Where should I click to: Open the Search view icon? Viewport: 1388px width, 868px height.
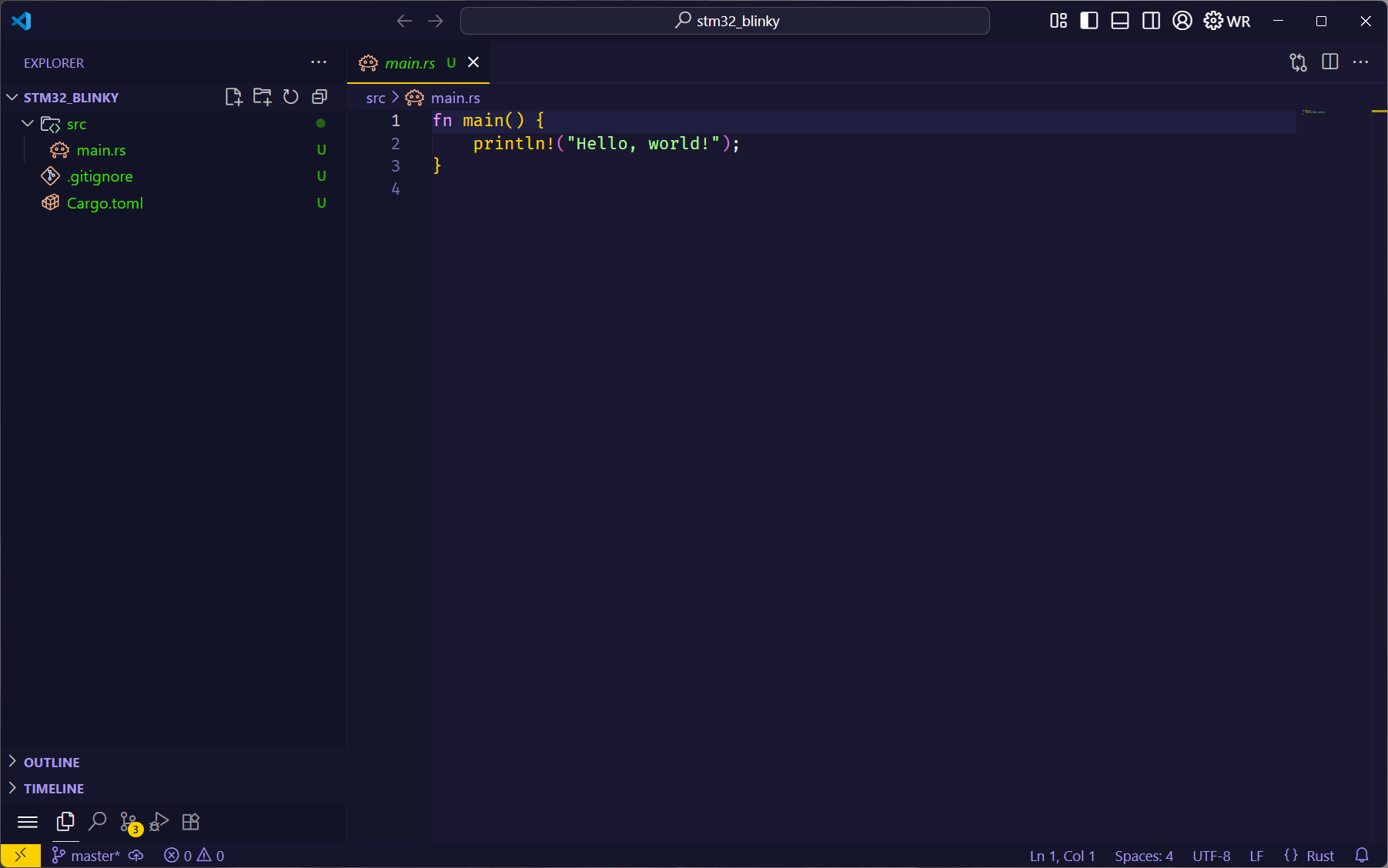pyautogui.click(x=97, y=822)
